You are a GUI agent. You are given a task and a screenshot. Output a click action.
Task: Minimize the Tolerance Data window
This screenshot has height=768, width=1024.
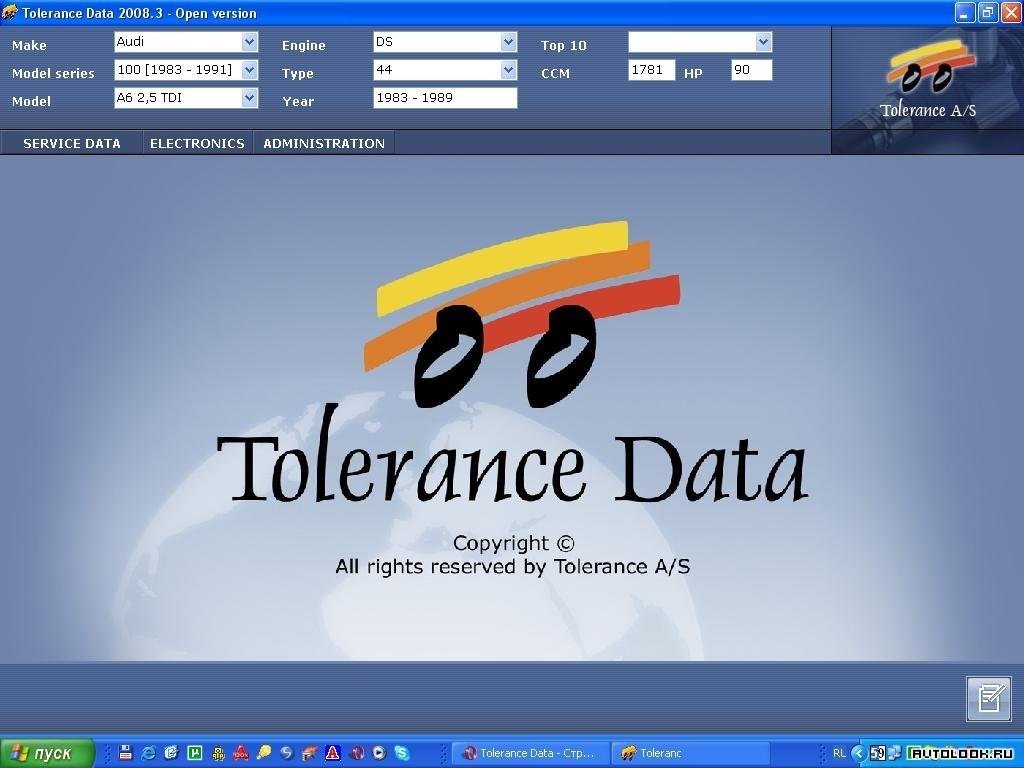tap(965, 12)
